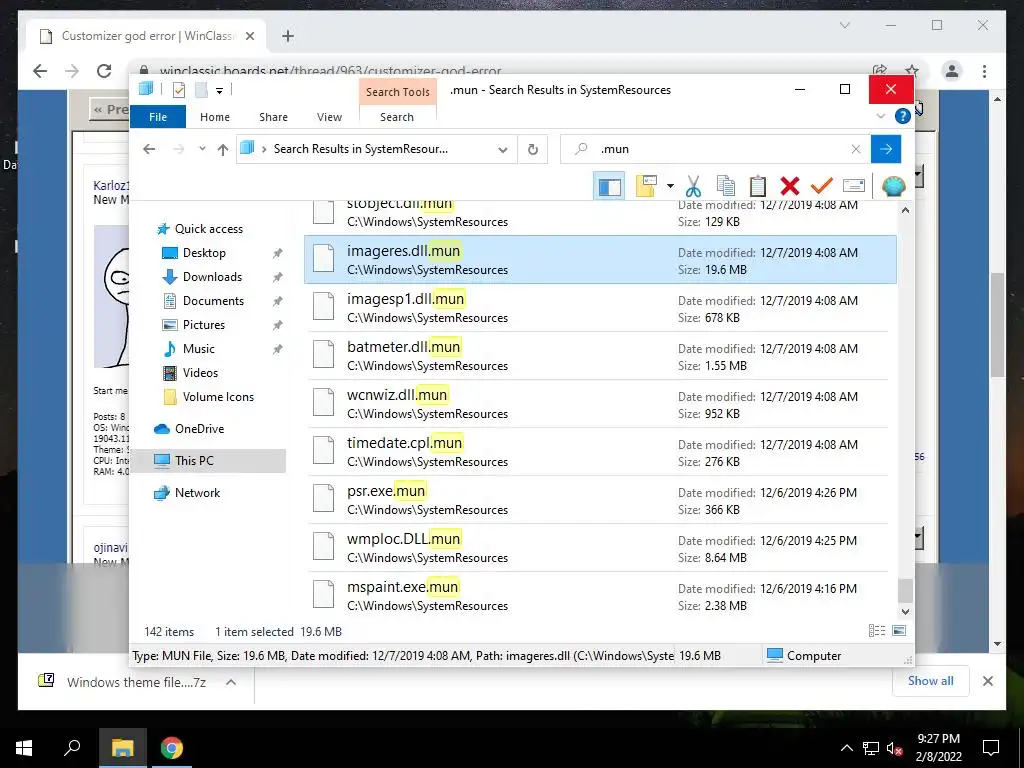Click the Classic Shell shell icon
Viewport: 1024px width, 768px height.
click(893, 186)
